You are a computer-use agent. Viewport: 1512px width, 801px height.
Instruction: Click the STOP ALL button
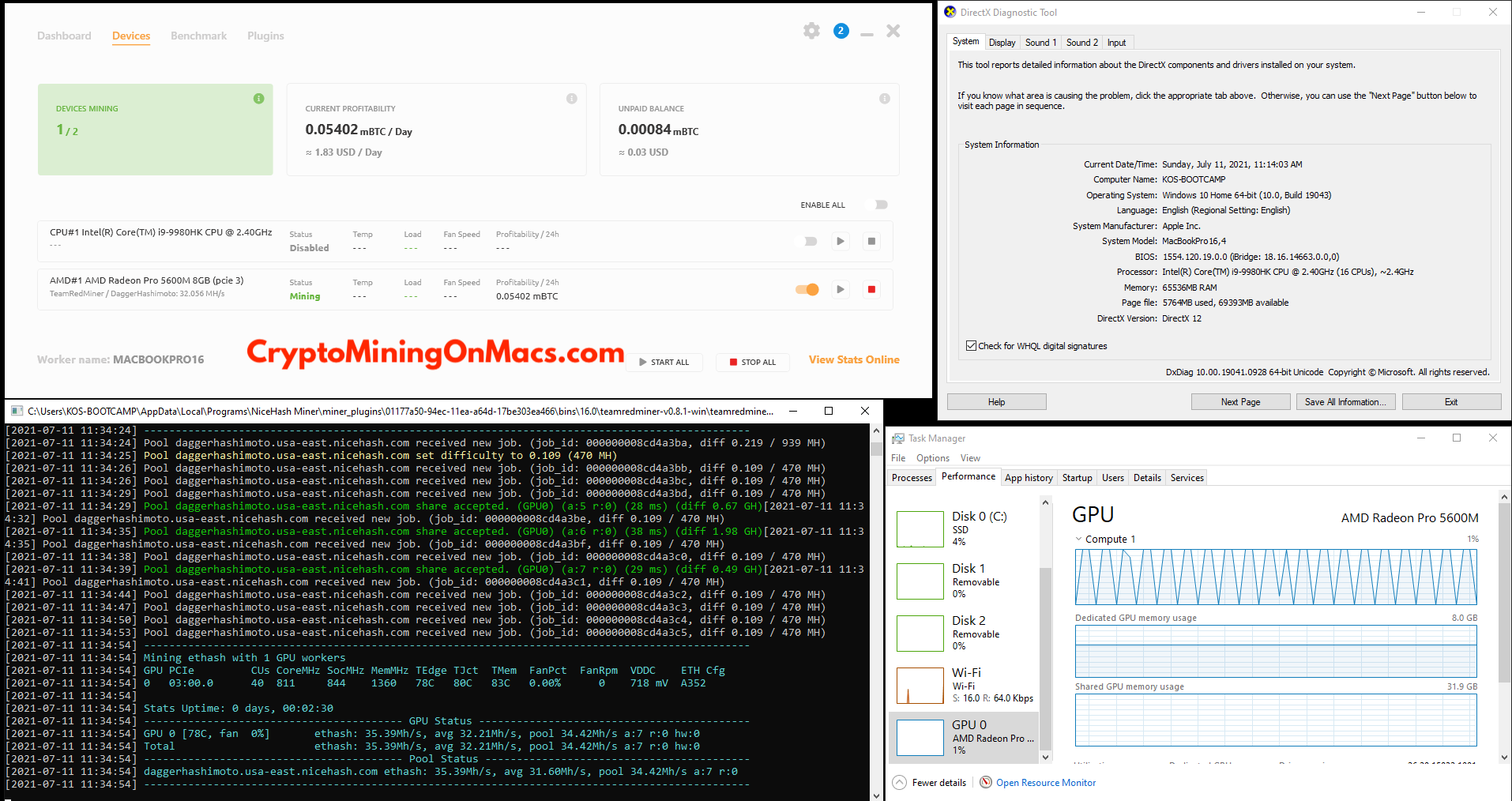(753, 362)
